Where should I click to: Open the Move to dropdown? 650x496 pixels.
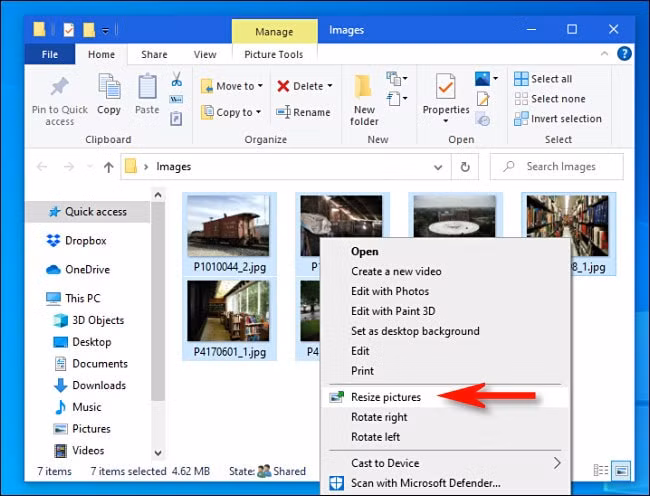pyautogui.click(x=232, y=86)
